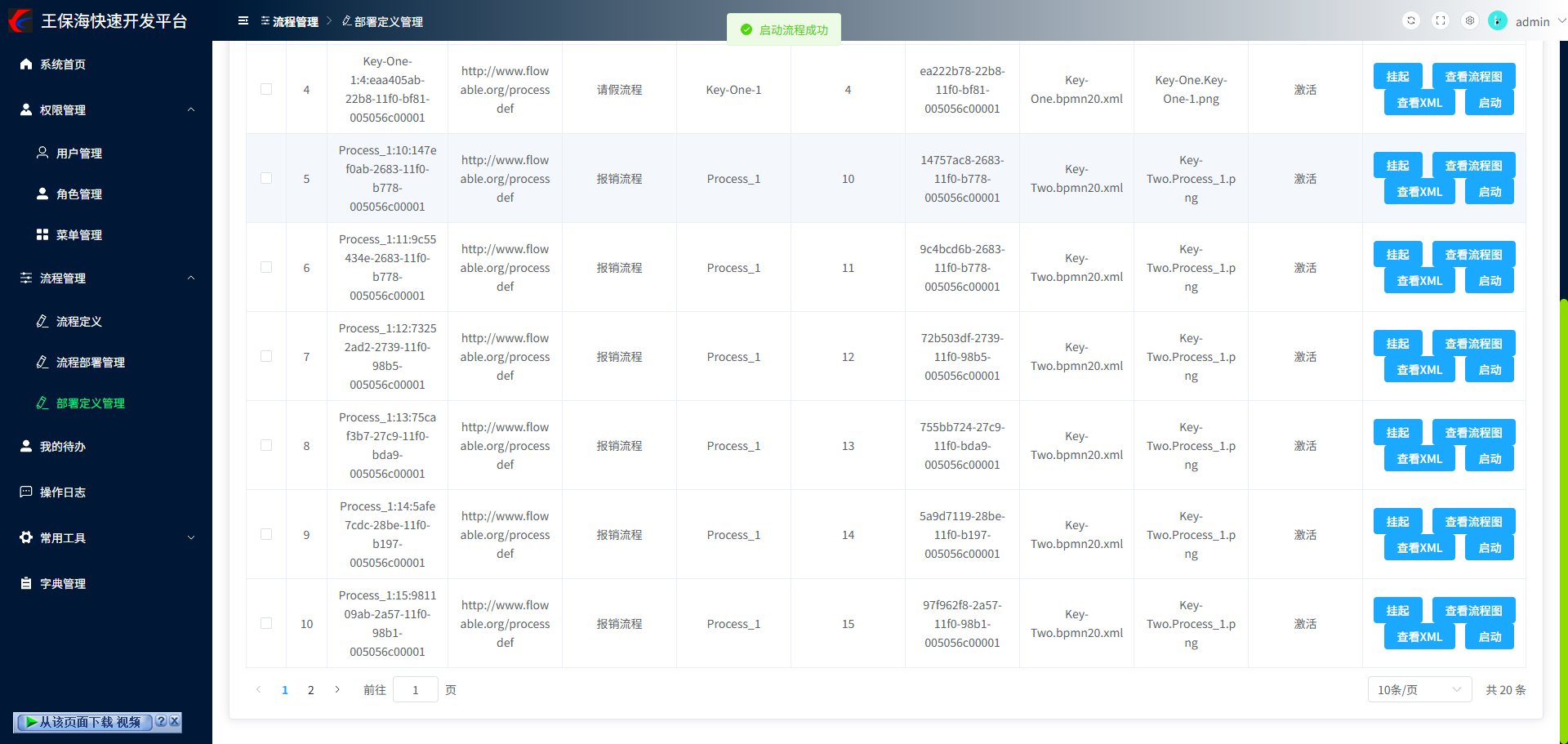Click the green pen icon beside 部署定义管理

[42, 403]
